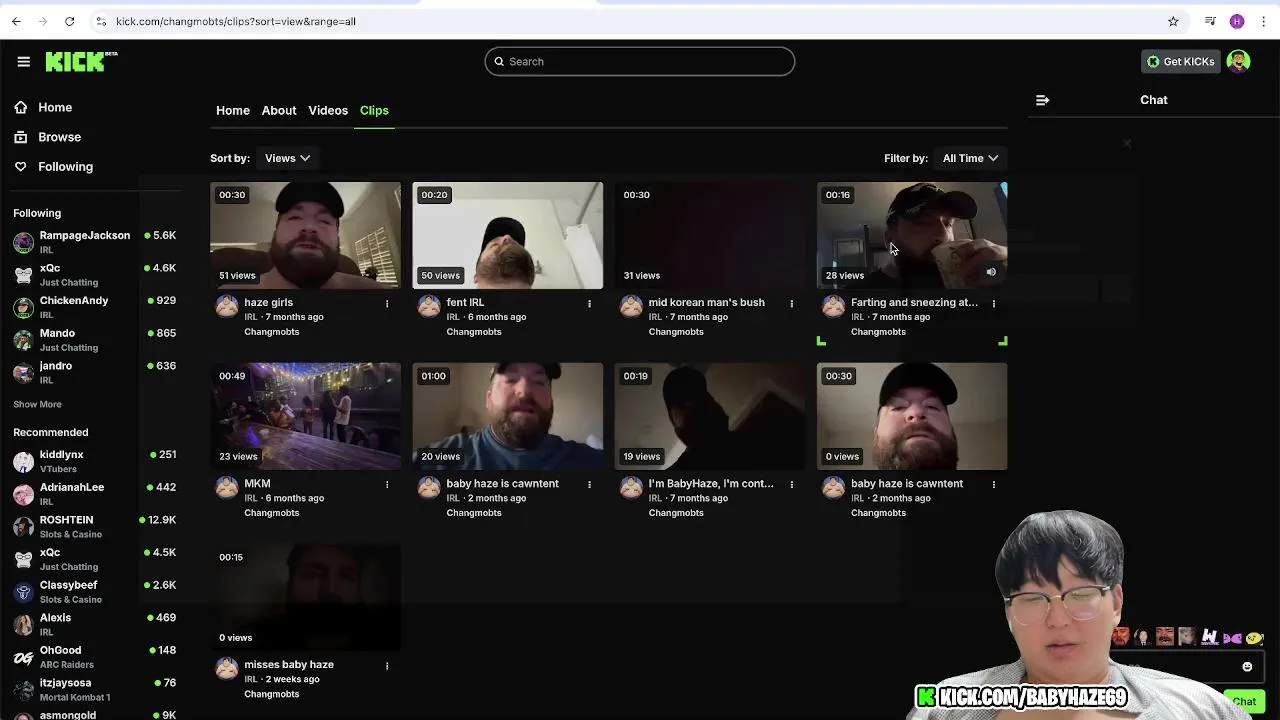Switch to the About tab
The image size is (1280, 720).
(x=279, y=110)
